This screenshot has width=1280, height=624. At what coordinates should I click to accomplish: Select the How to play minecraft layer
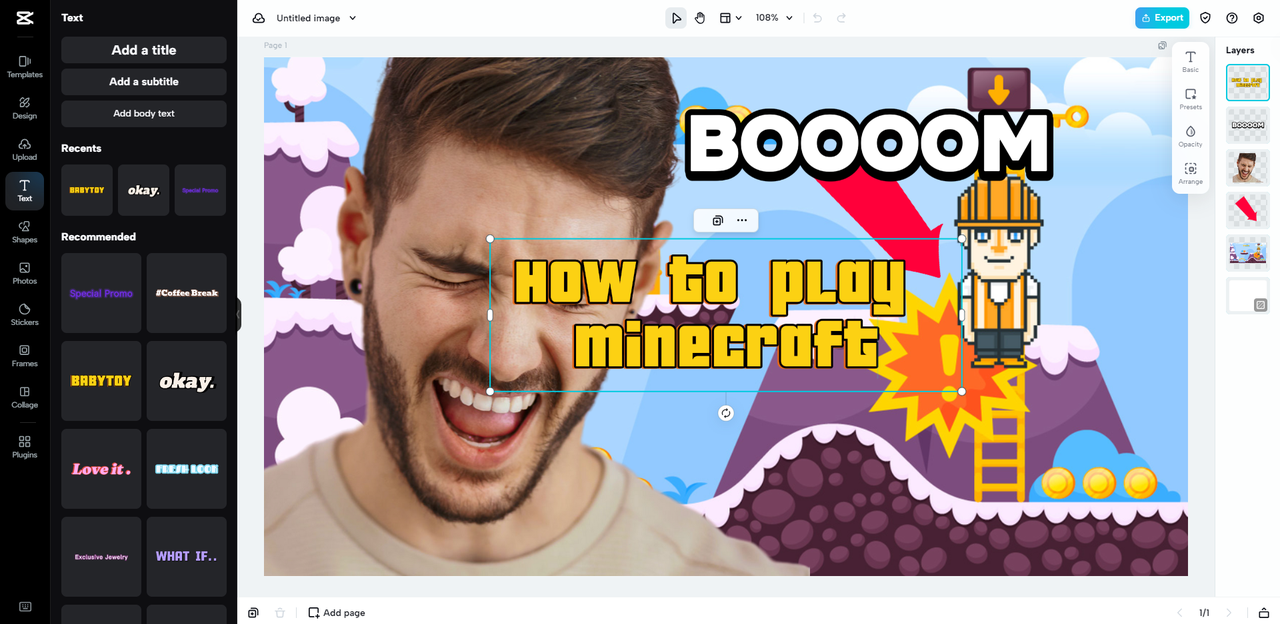click(1248, 83)
